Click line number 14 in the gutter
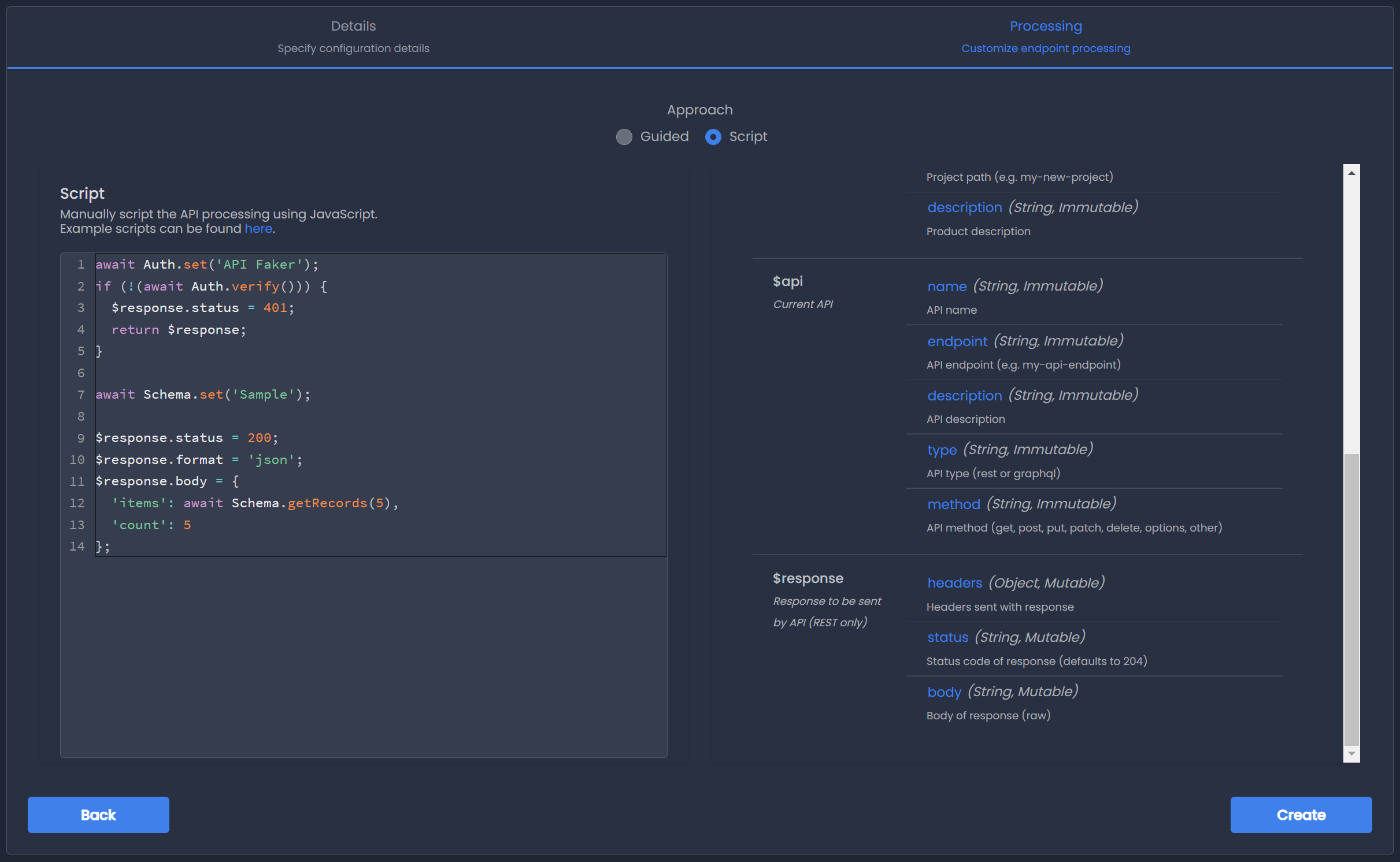1400x862 pixels. coord(77,547)
